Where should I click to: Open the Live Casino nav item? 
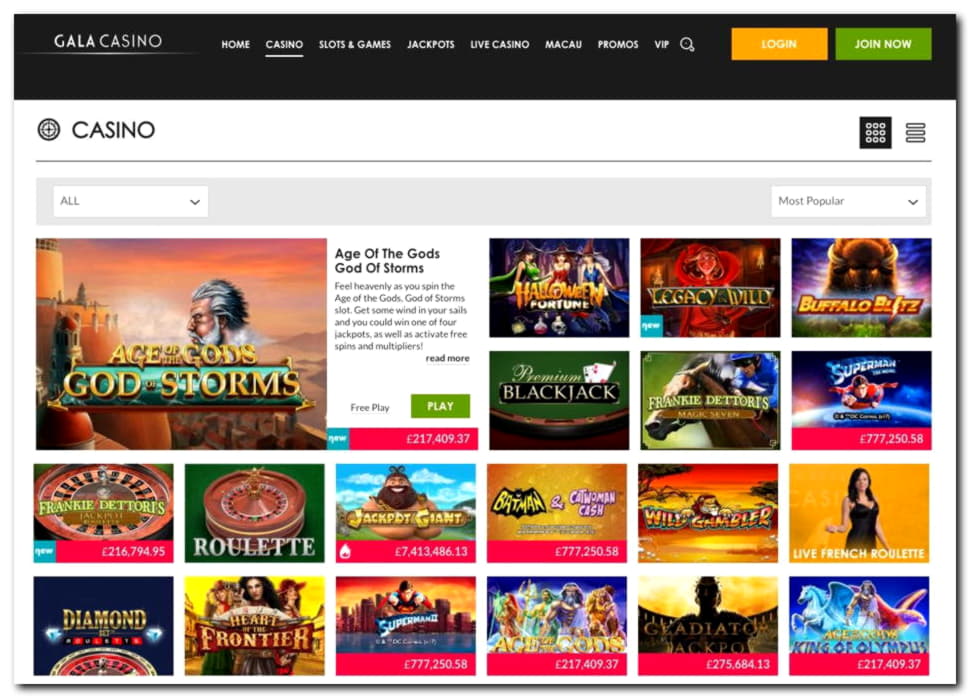pos(500,45)
